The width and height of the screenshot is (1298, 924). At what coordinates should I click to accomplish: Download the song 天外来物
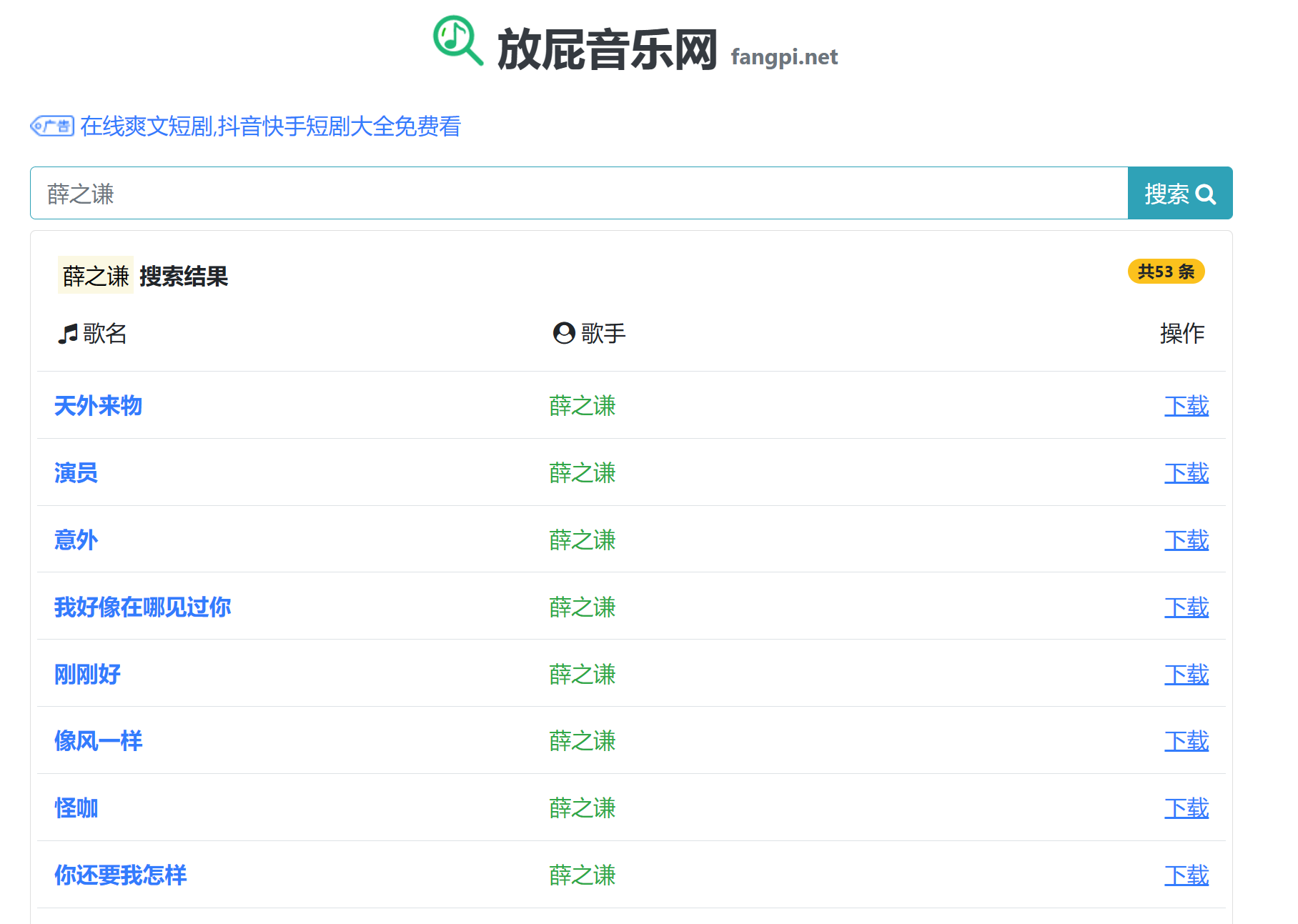click(1186, 406)
